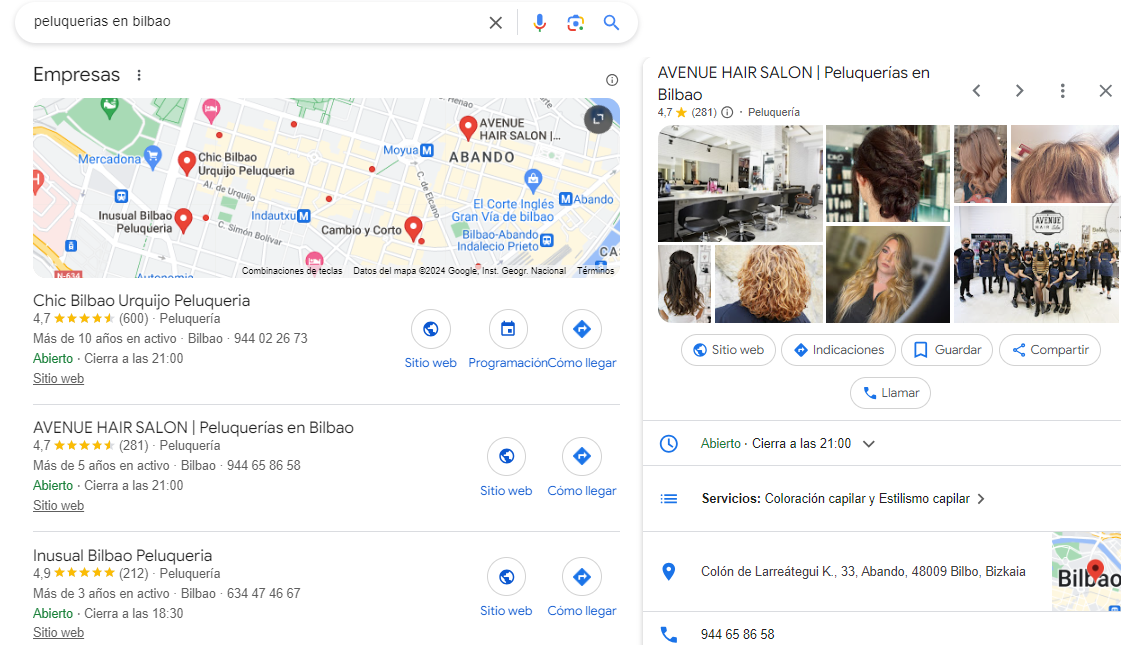Click Compartir to share the salon
The width and height of the screenshot is (1121, 645).
click(1049, 350)
